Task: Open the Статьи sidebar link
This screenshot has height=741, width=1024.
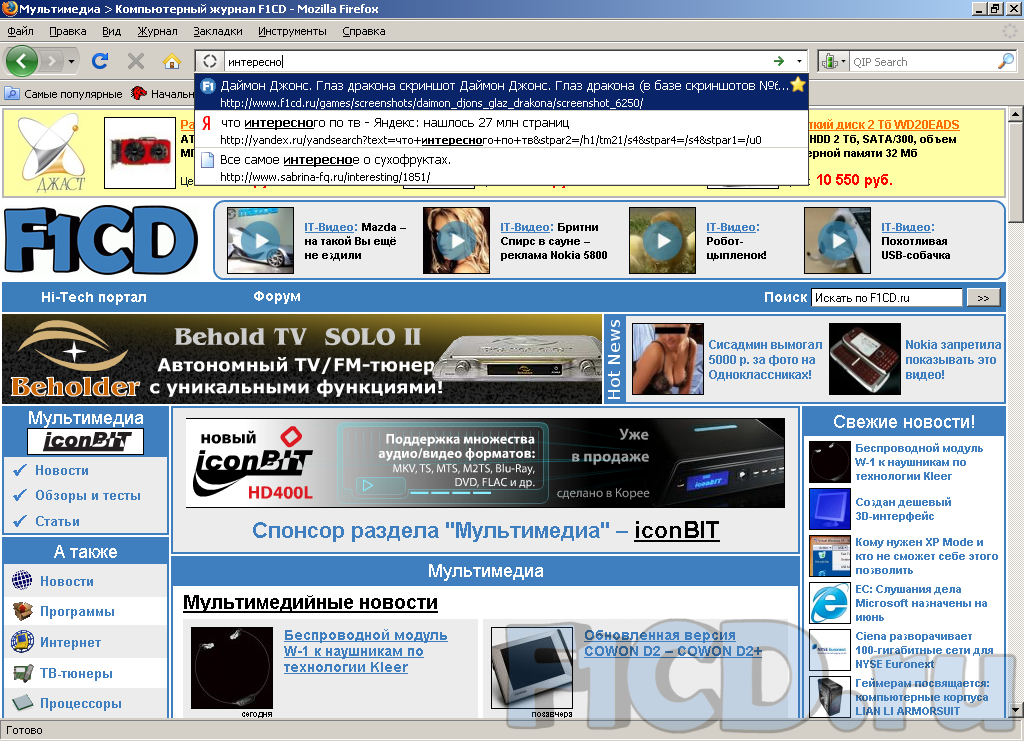Action: click(57, 521)
